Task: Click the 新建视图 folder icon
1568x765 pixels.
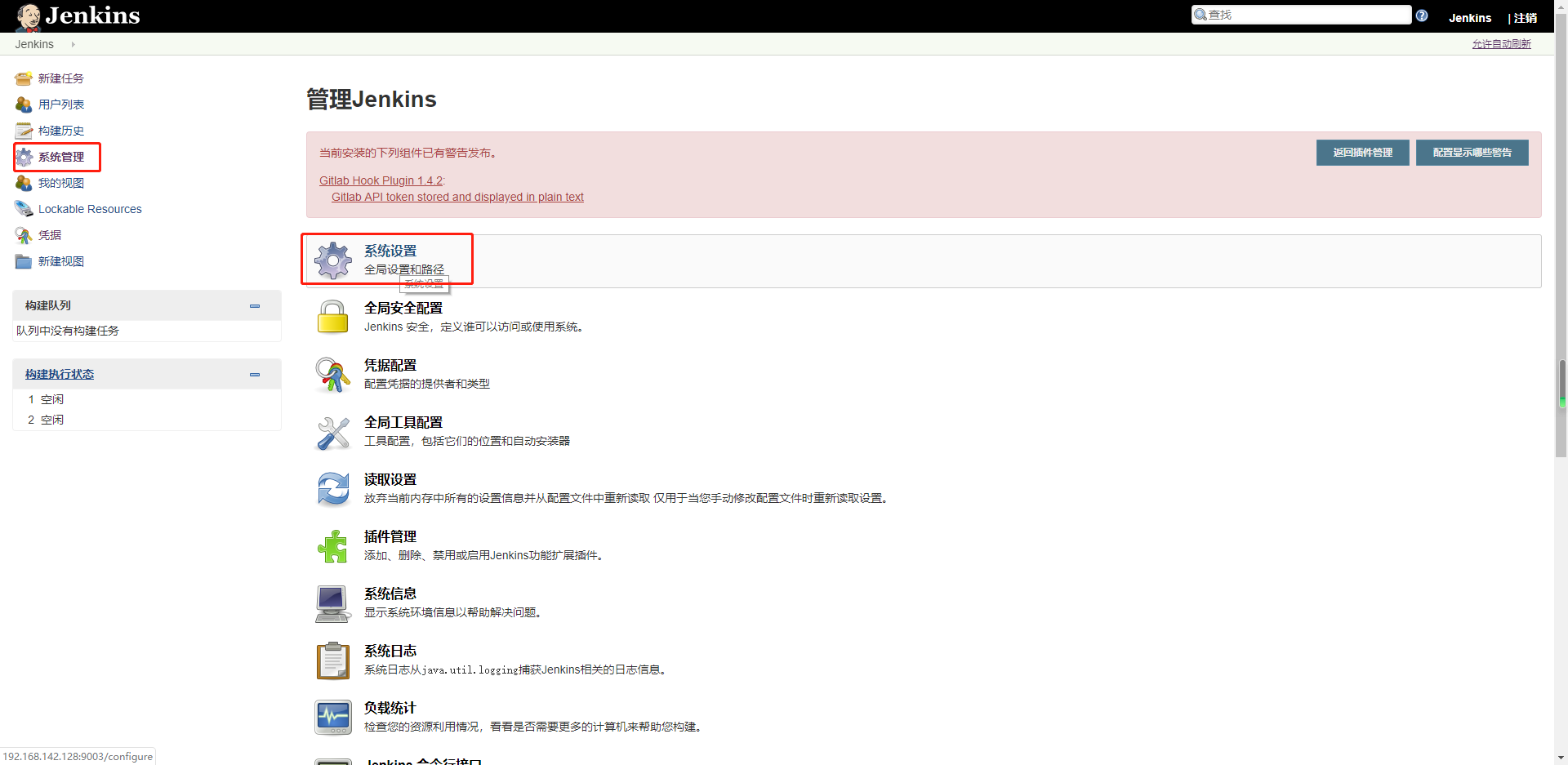Action: coord(24,261)
